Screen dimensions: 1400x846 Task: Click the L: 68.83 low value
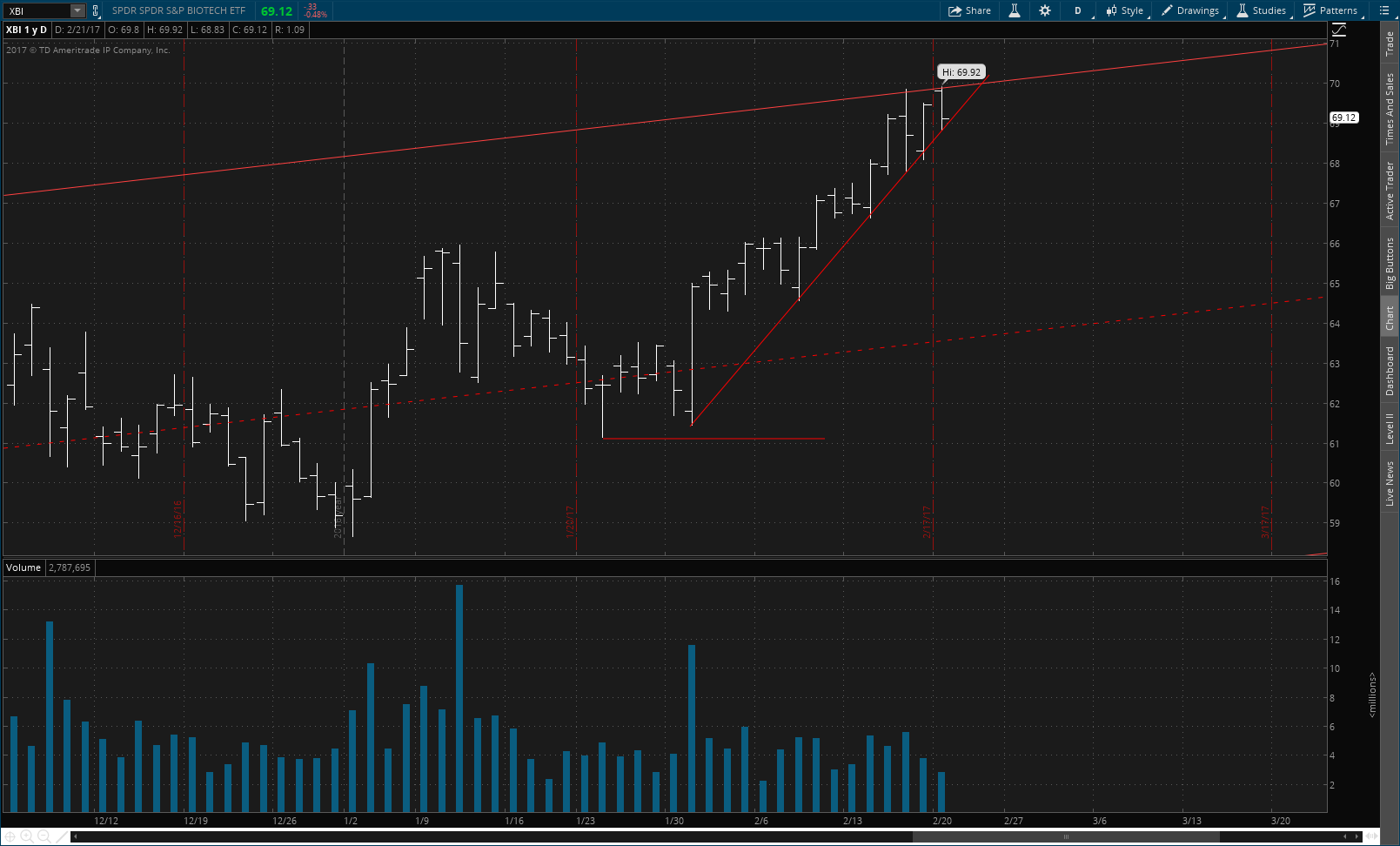point(207,30)
